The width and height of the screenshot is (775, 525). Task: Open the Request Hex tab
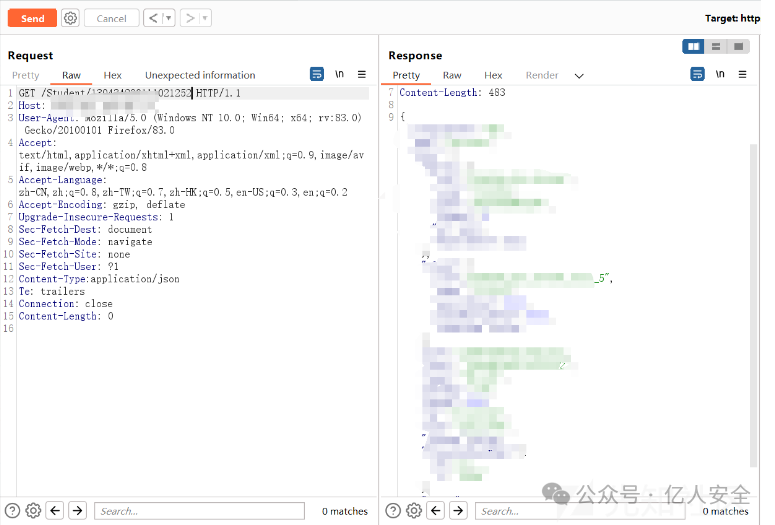pos(113,75)
